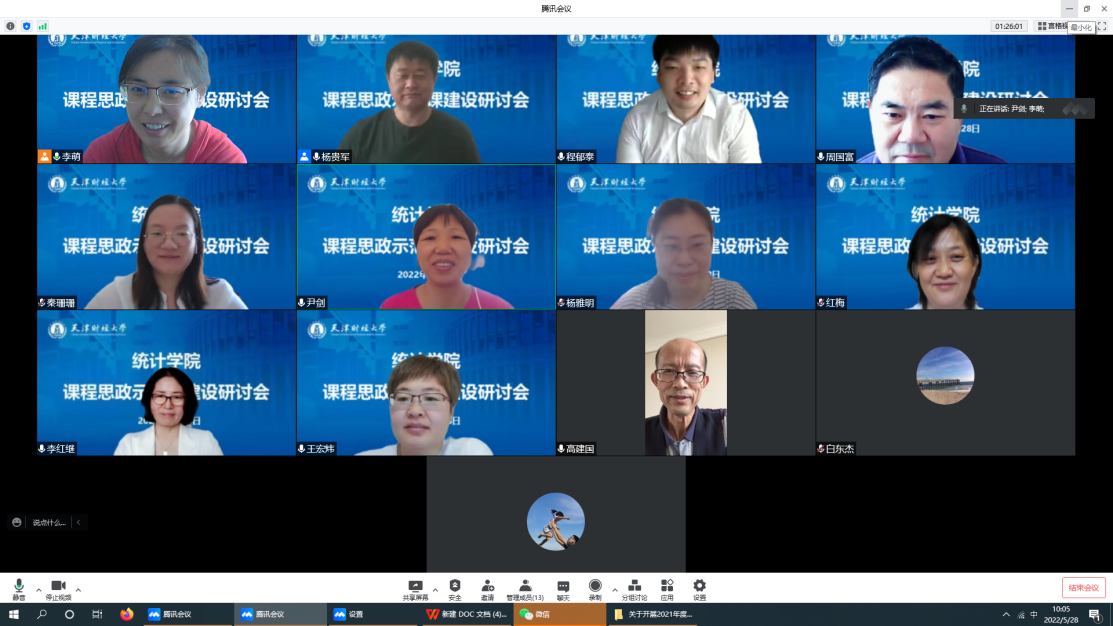Select 程郁泰's video tile

coord(686,99)
